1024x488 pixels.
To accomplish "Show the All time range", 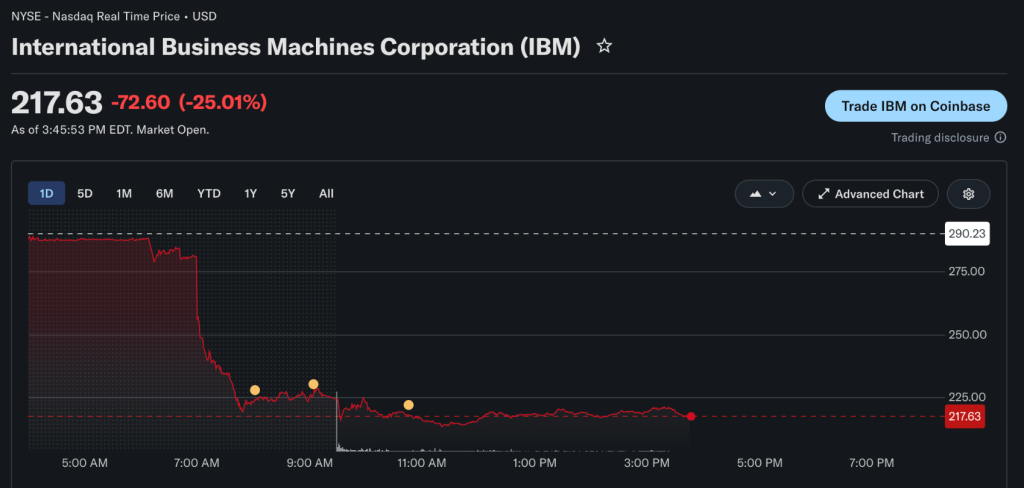I will 327,193.
